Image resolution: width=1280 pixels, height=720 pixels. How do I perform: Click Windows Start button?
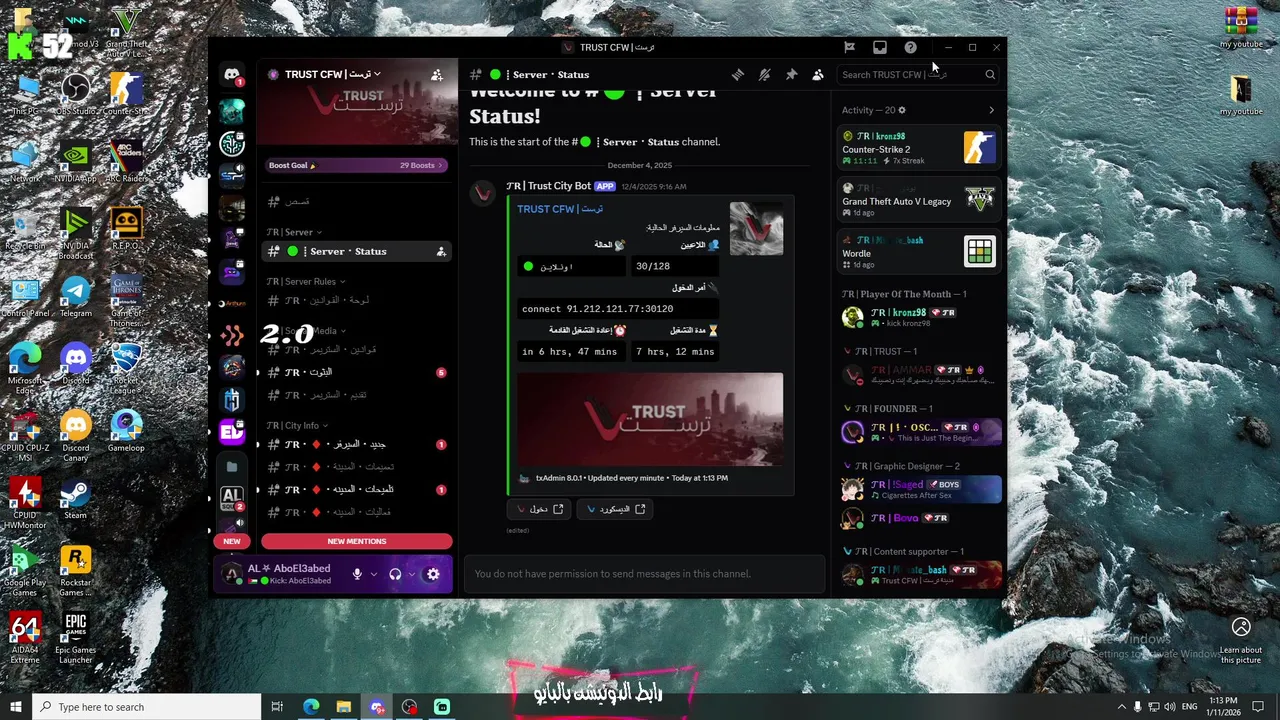(16, 707)
